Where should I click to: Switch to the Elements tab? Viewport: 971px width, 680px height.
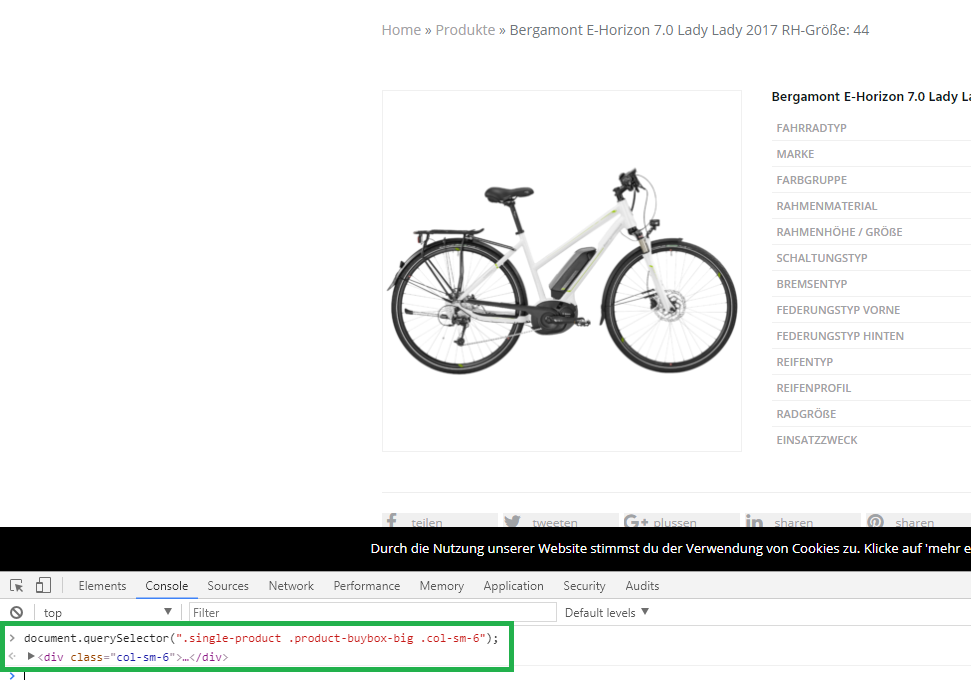102,586
